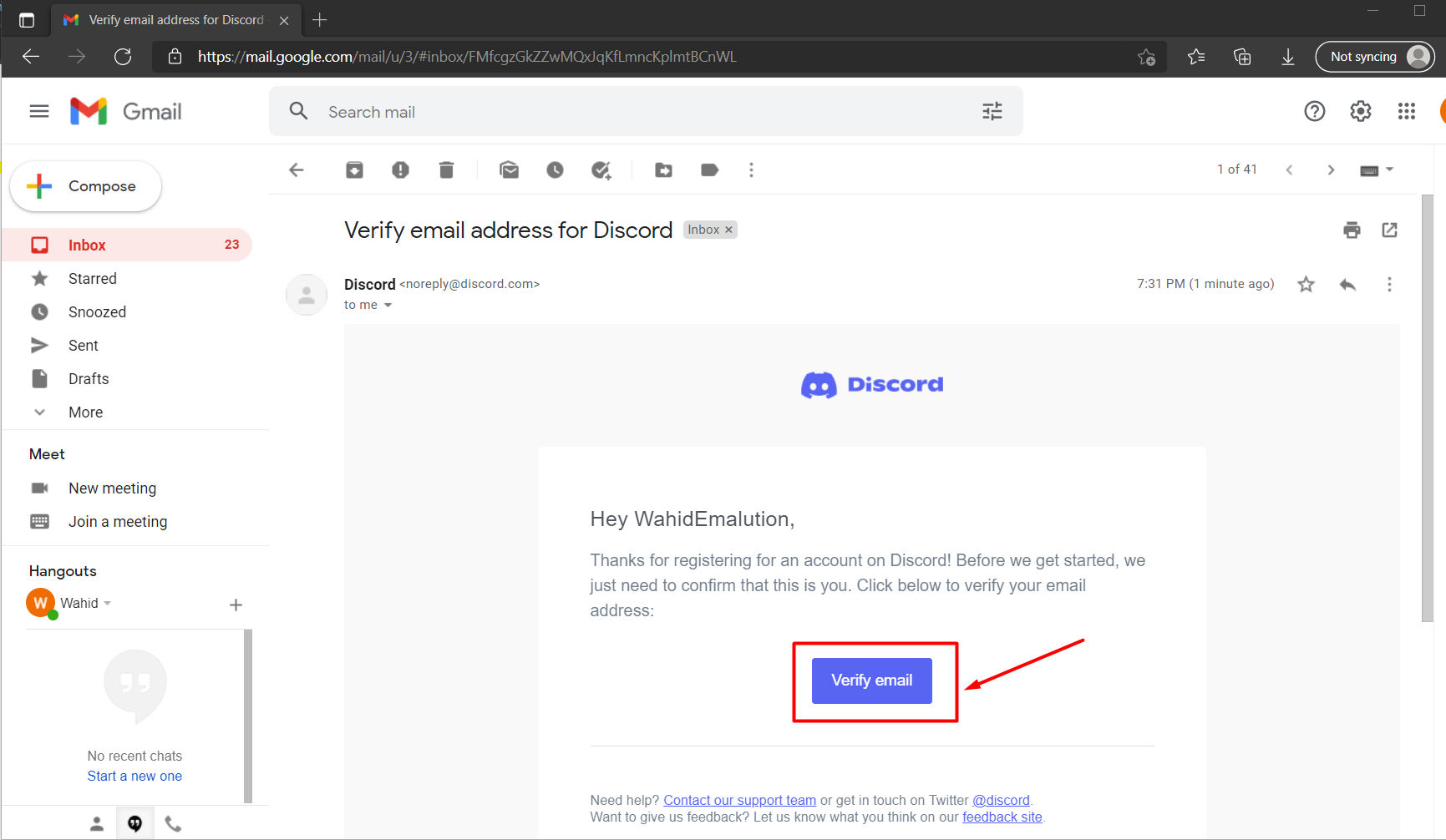Open input tools keyboard dropdown
The width and height of the screenshot is (1446, 840).
(1377, 170)
